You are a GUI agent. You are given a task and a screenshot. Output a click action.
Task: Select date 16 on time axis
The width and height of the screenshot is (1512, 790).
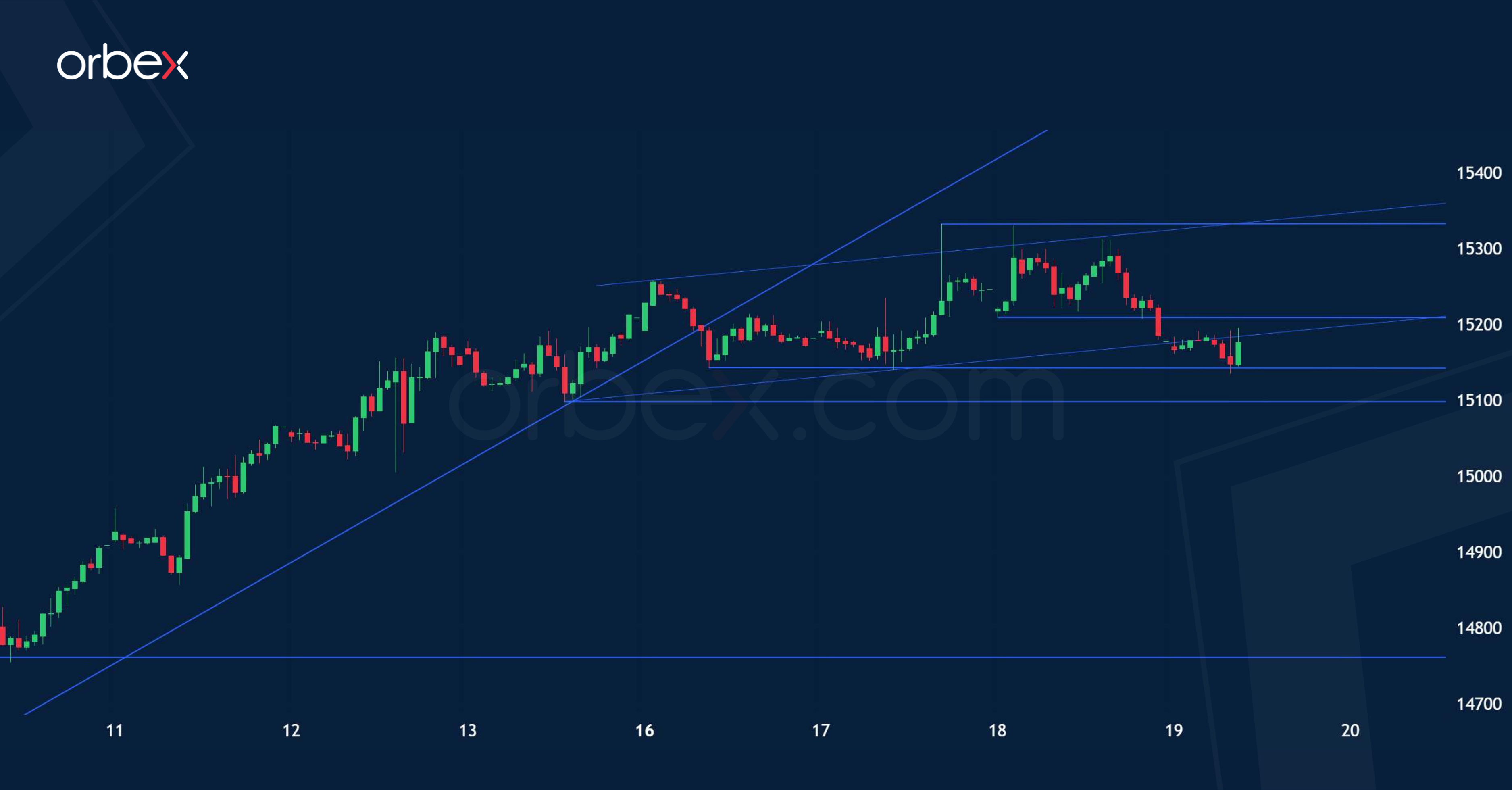pyautogui.click(x=644, y=731)
